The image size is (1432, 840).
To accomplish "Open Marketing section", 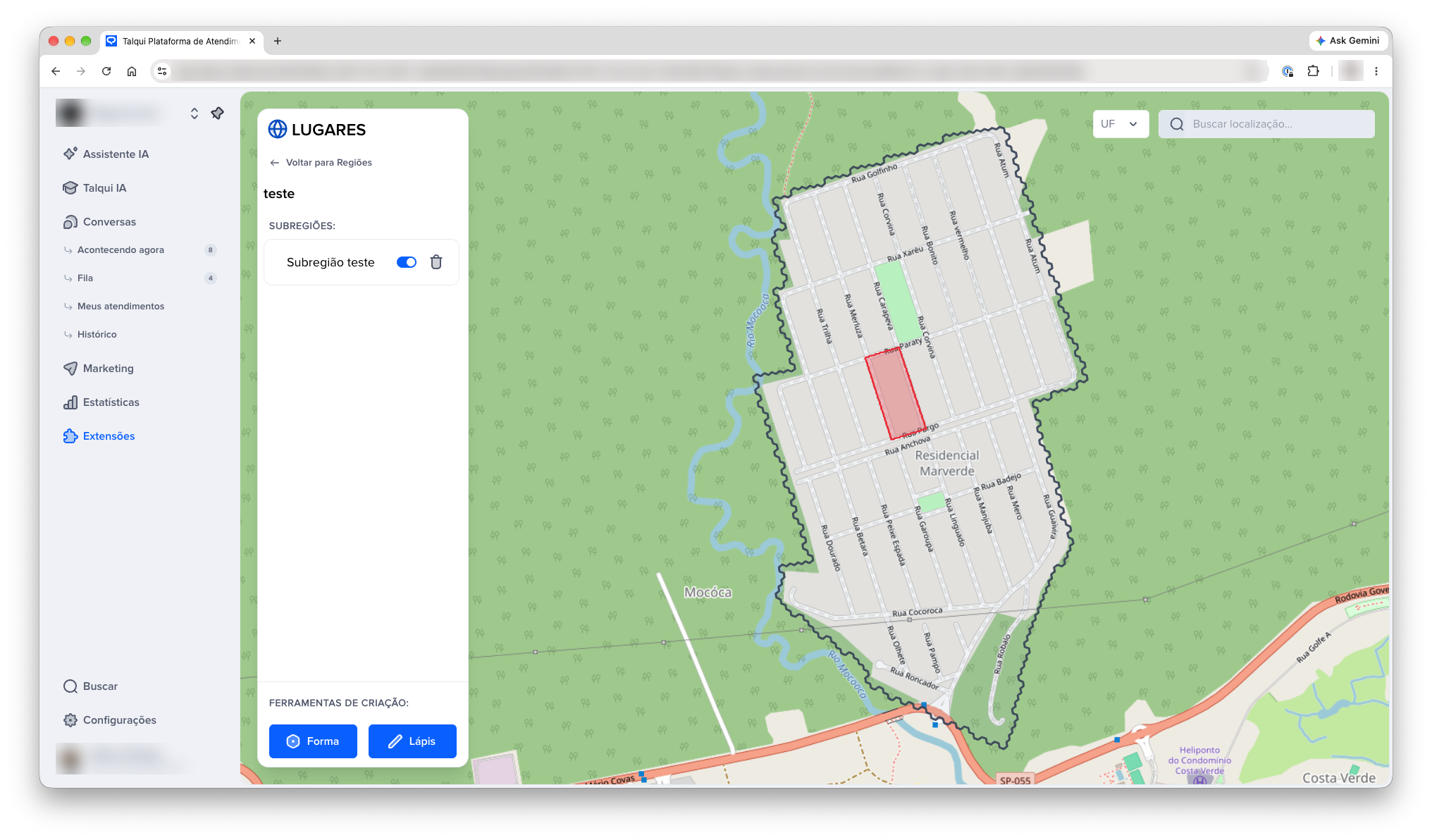I will coord(108,368).
